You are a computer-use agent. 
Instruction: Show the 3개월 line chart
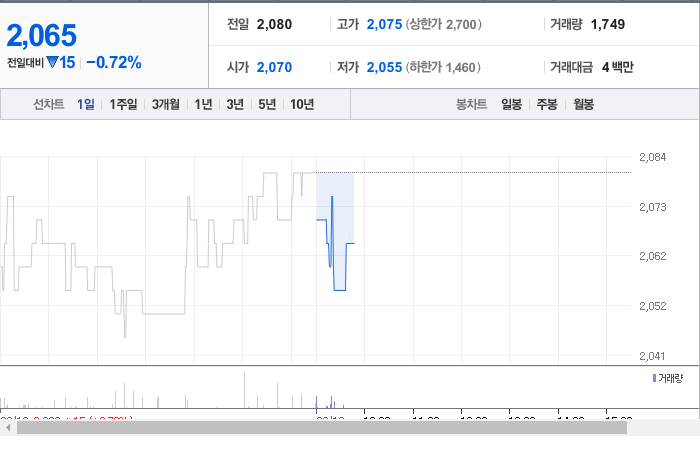166,104
